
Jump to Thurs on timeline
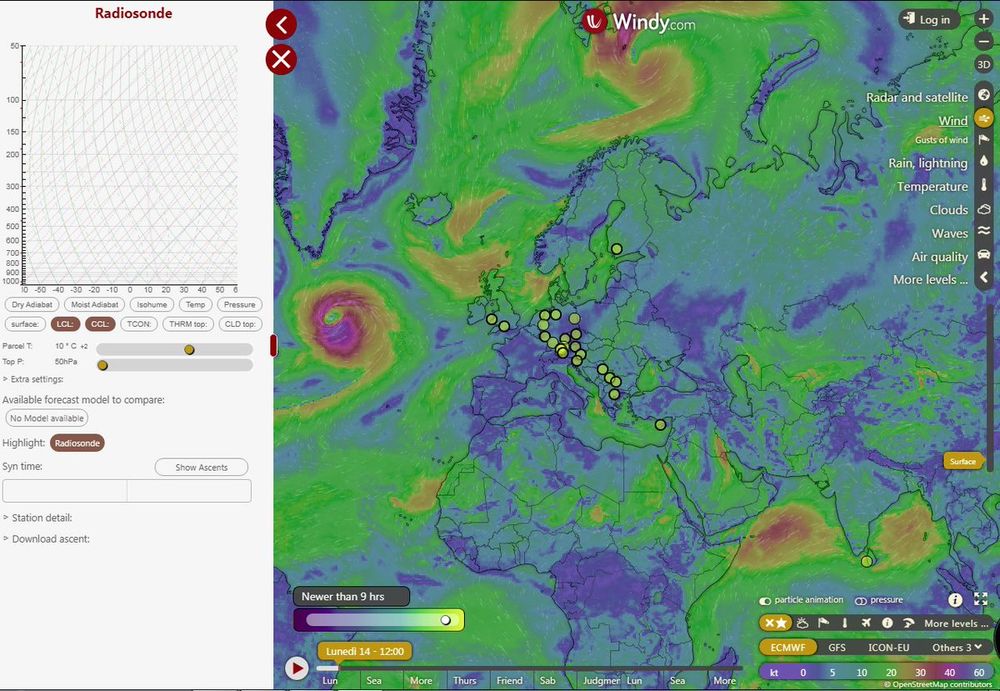[x=465, y=680]
